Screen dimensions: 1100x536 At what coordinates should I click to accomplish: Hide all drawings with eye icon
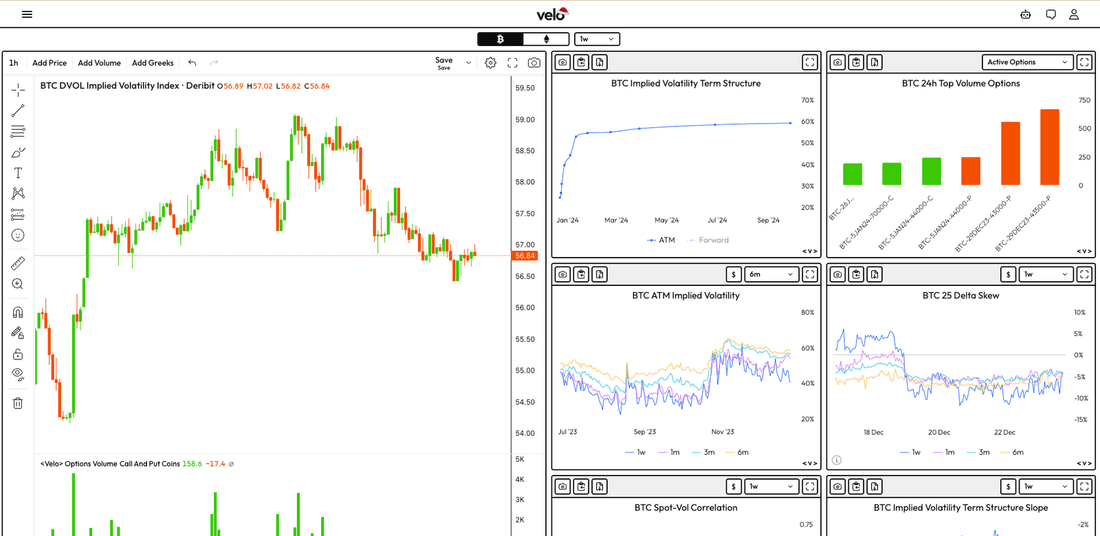coord(18,374)
